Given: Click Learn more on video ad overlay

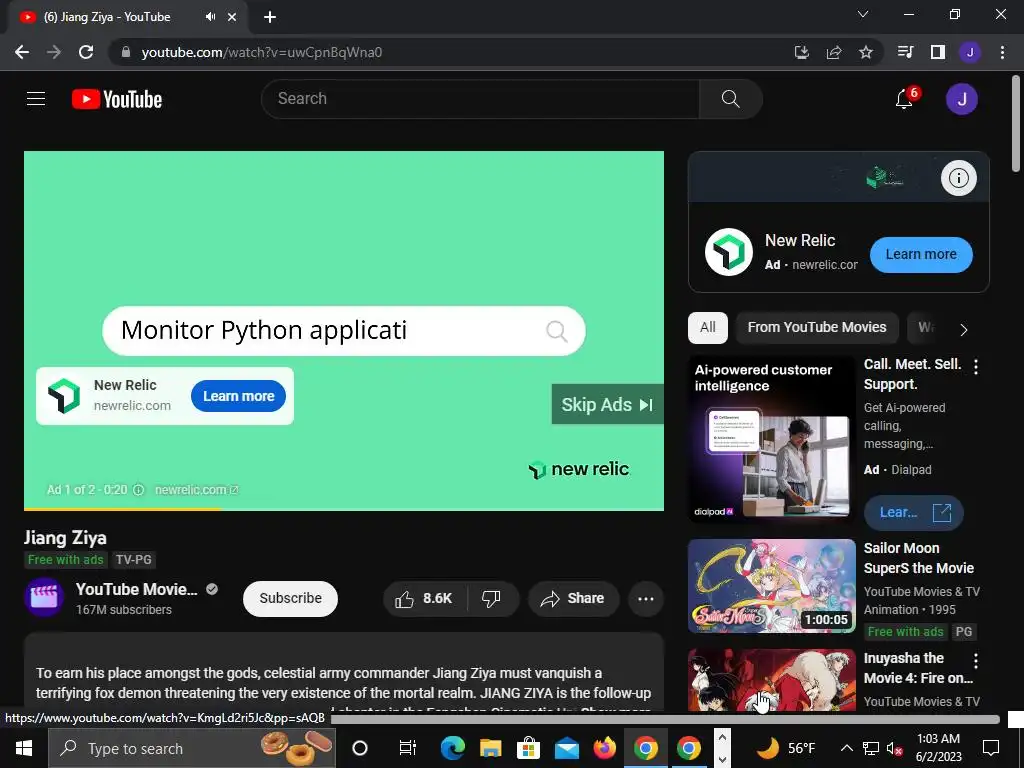Looking at the screenshot, I should click(x=238, y=396).
